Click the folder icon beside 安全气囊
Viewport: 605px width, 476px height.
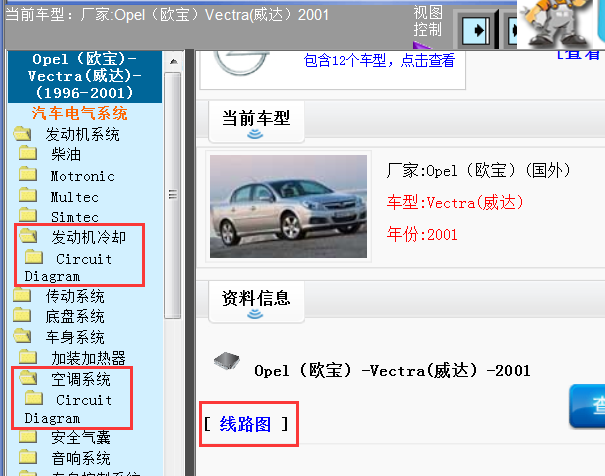(28, 436)
